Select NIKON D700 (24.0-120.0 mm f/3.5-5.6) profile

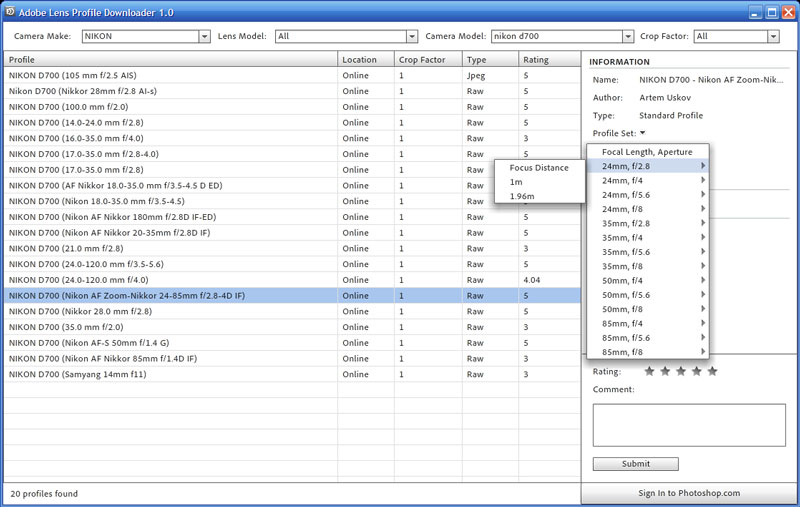point(292,264)
